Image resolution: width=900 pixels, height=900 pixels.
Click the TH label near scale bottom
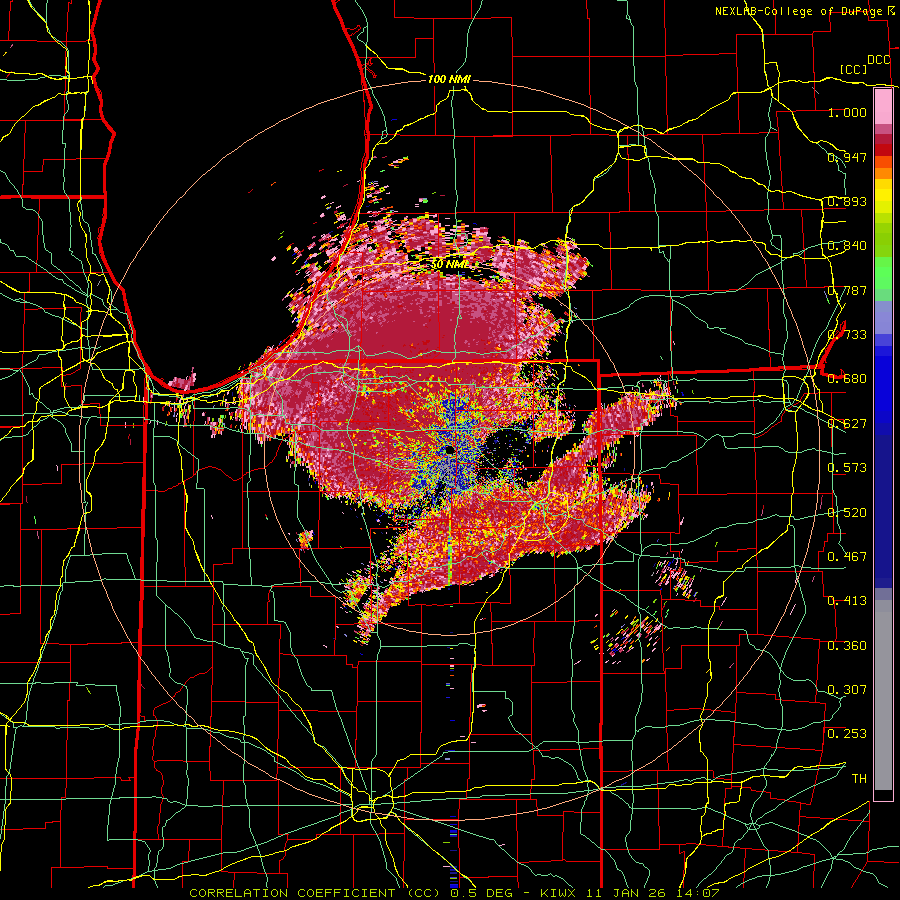coord(859,779)
